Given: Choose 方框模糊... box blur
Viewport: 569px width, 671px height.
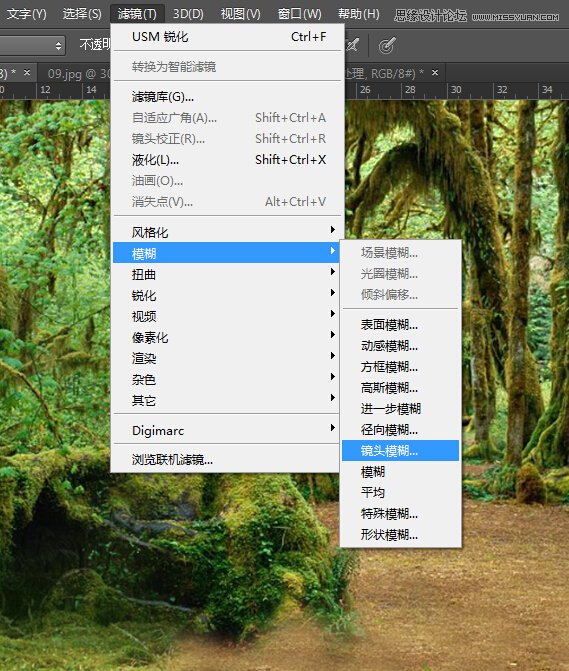Looking at the screenshot, I should tap(400, 367).
